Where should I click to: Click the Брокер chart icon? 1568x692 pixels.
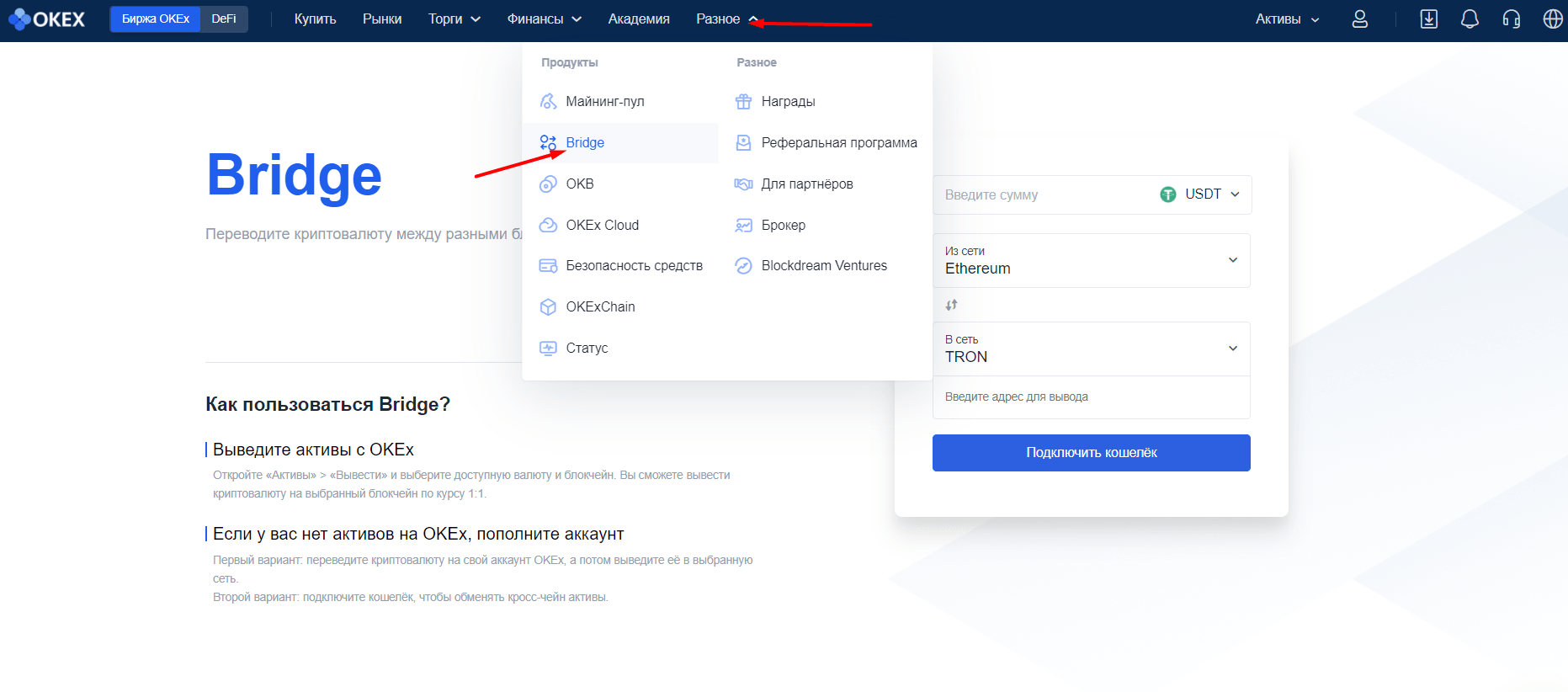(x=743, y=225)
